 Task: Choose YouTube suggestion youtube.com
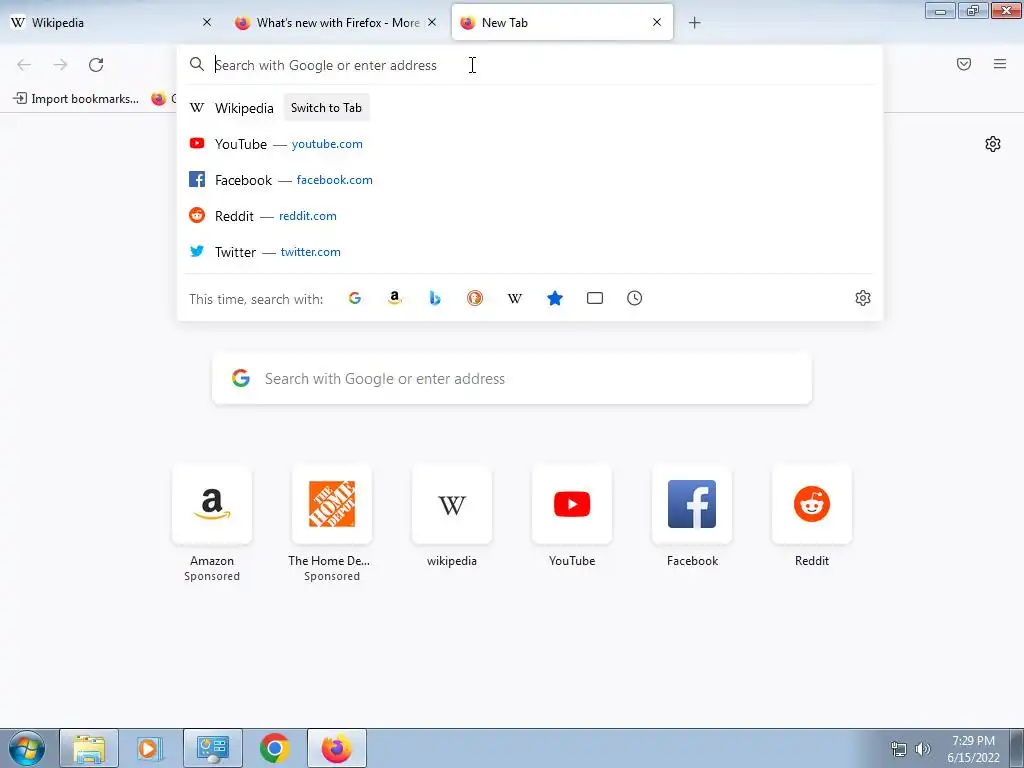530,144
